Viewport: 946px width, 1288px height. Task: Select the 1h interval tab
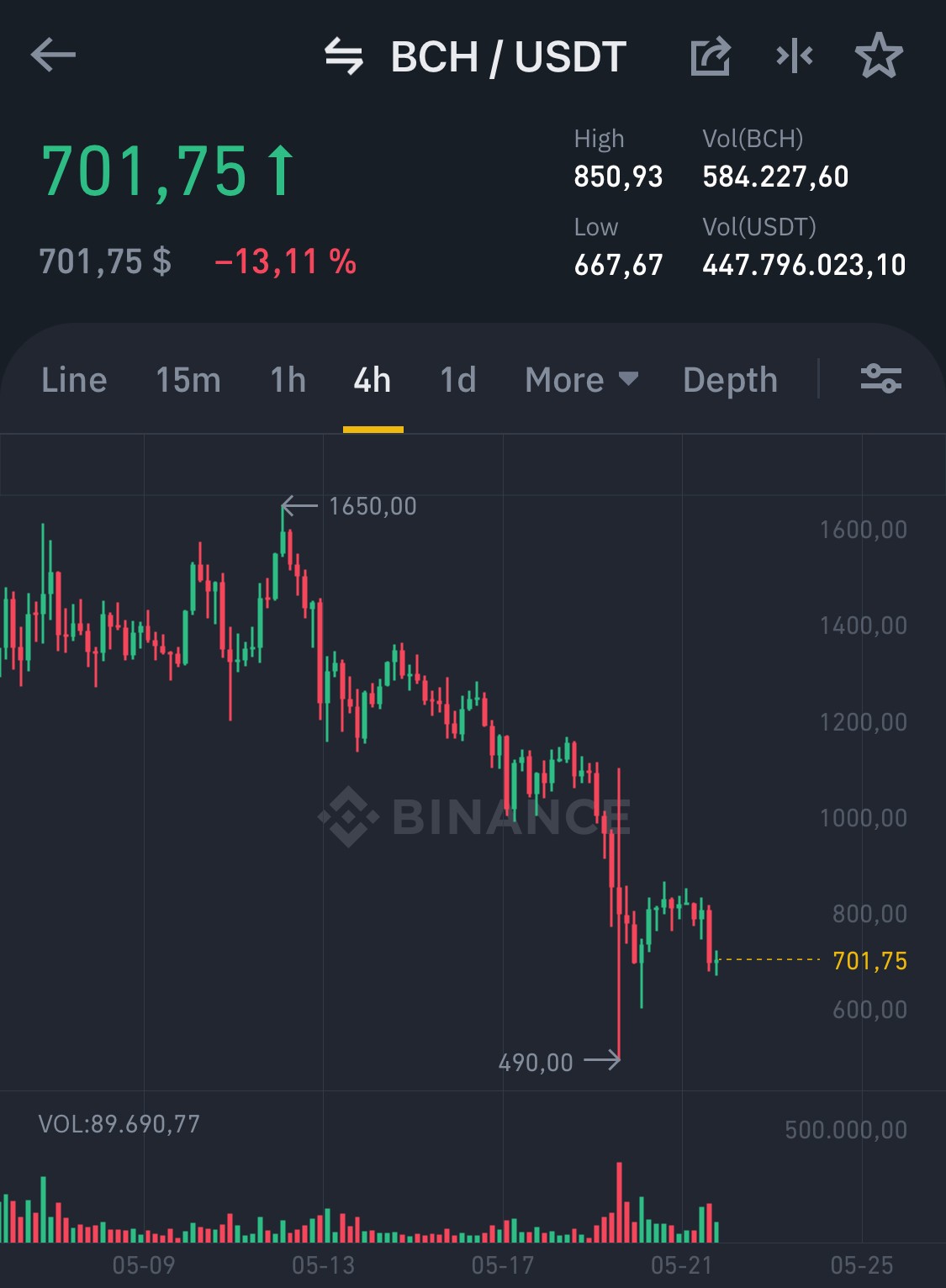click(x=288, y=380)
